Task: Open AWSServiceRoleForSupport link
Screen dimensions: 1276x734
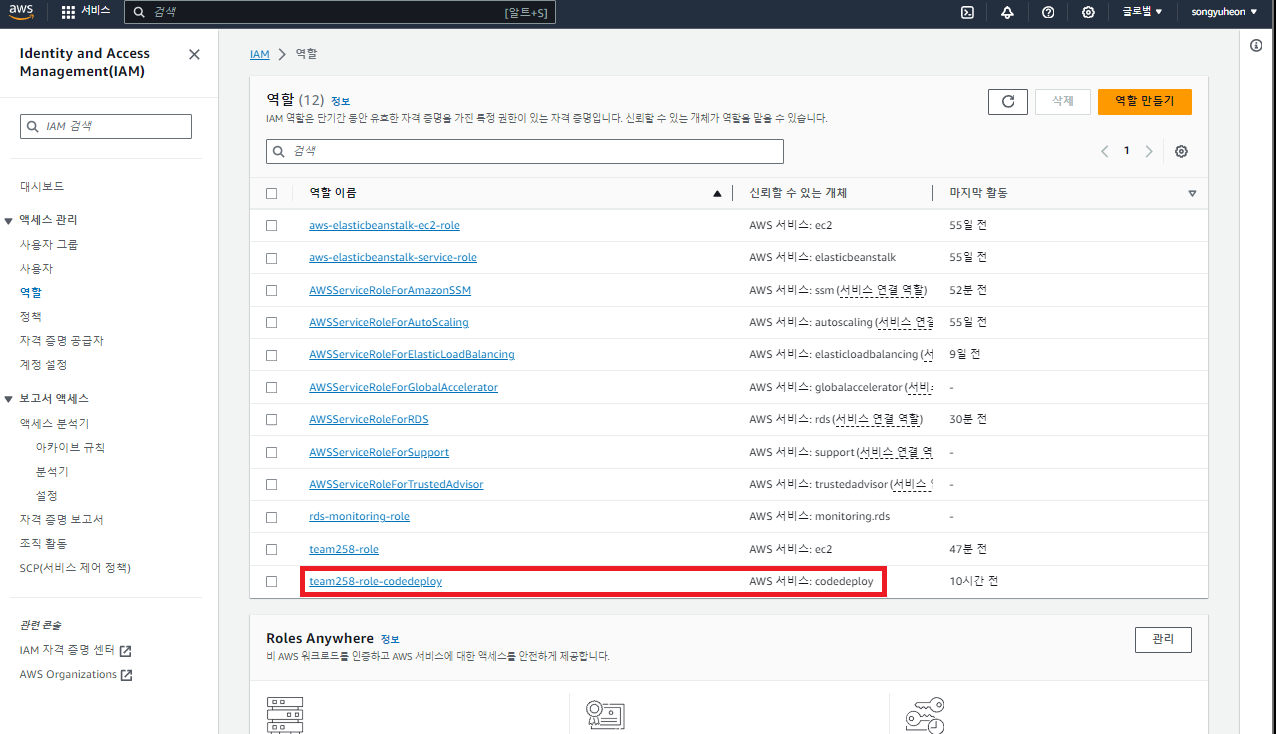Action: tap(379, 452)
